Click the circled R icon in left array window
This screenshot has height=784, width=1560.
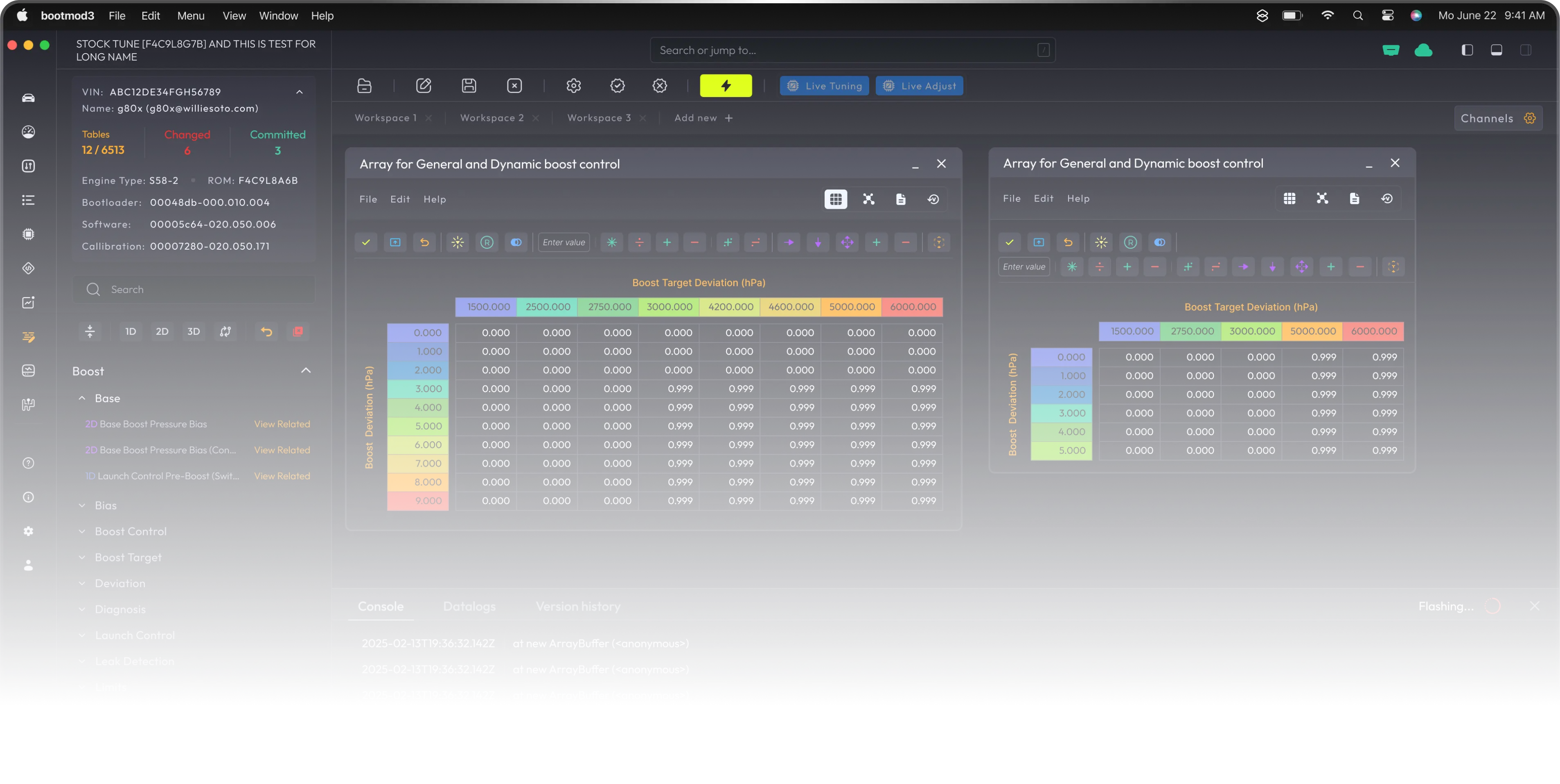pos(487,242)
